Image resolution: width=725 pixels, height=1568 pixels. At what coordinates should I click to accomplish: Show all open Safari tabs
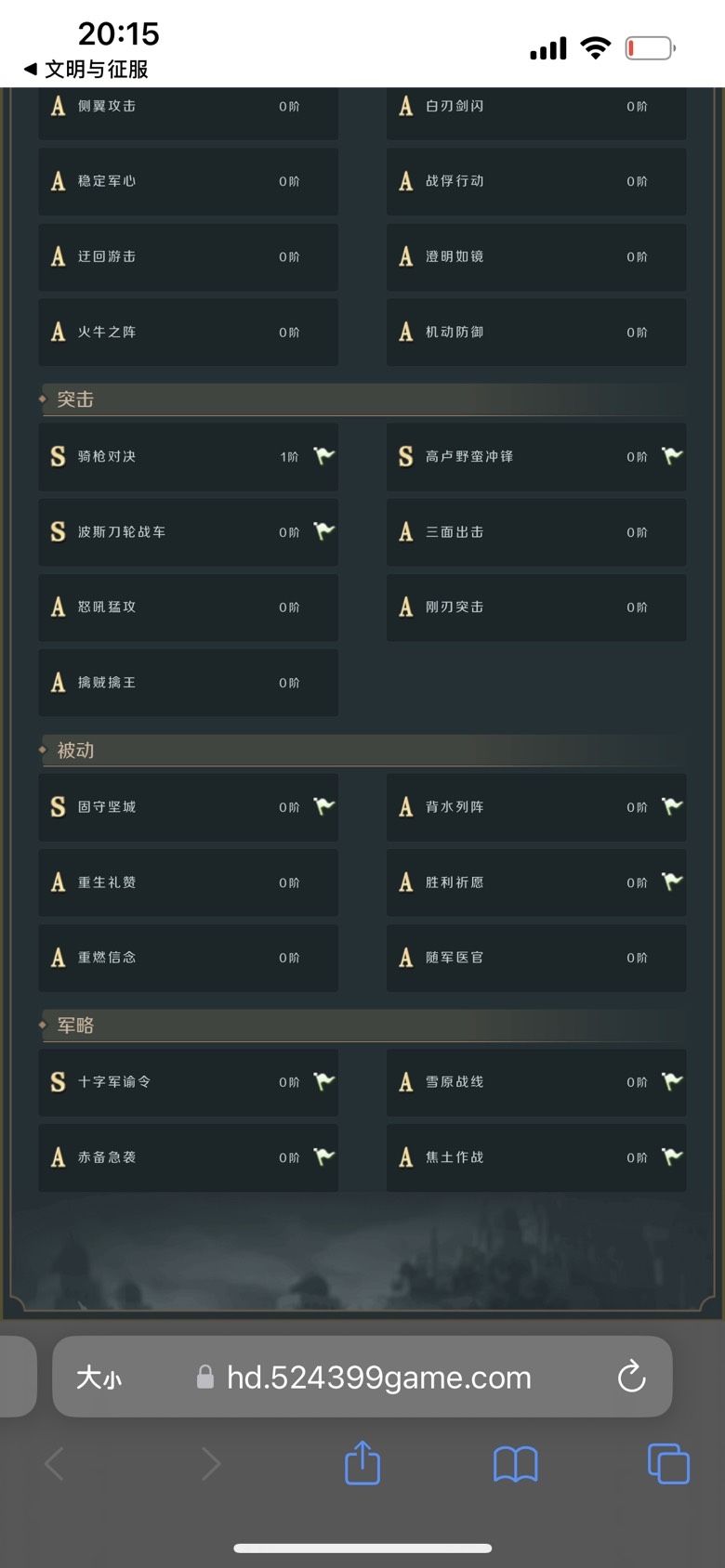coord(667,1464)
